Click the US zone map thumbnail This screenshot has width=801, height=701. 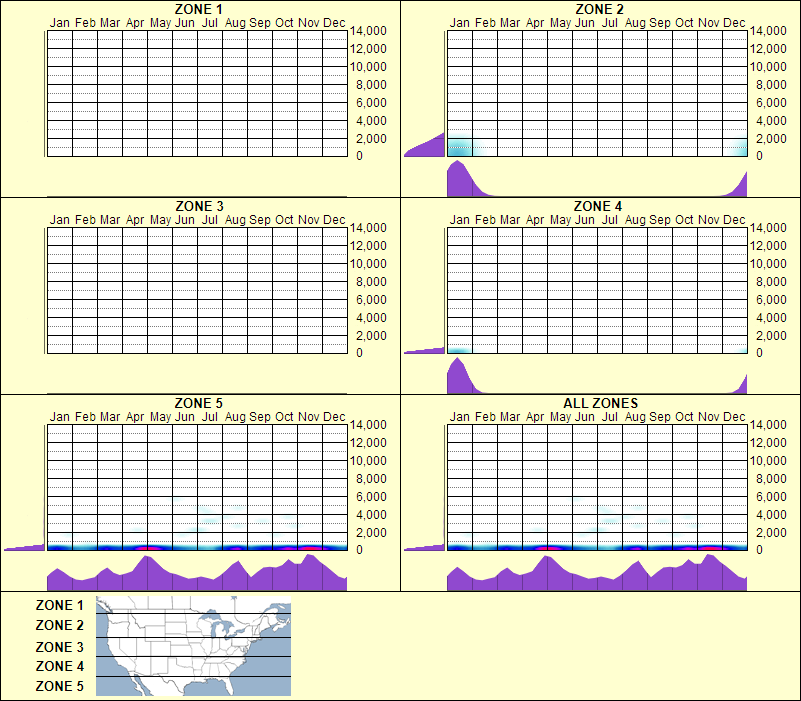(x=192, y=645)
